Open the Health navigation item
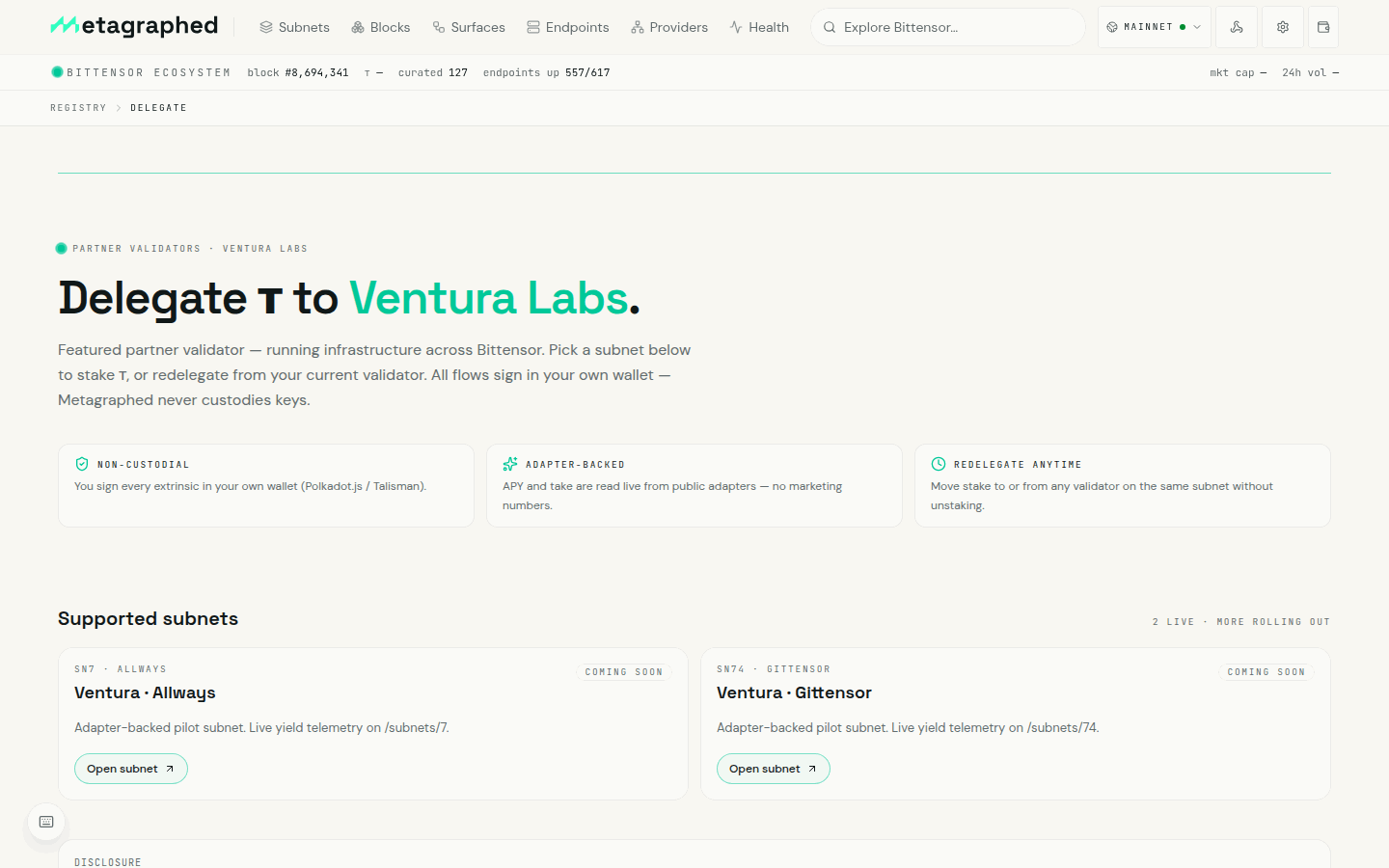This screenshot has width=1389, height=868. click(x=759, y=27)
